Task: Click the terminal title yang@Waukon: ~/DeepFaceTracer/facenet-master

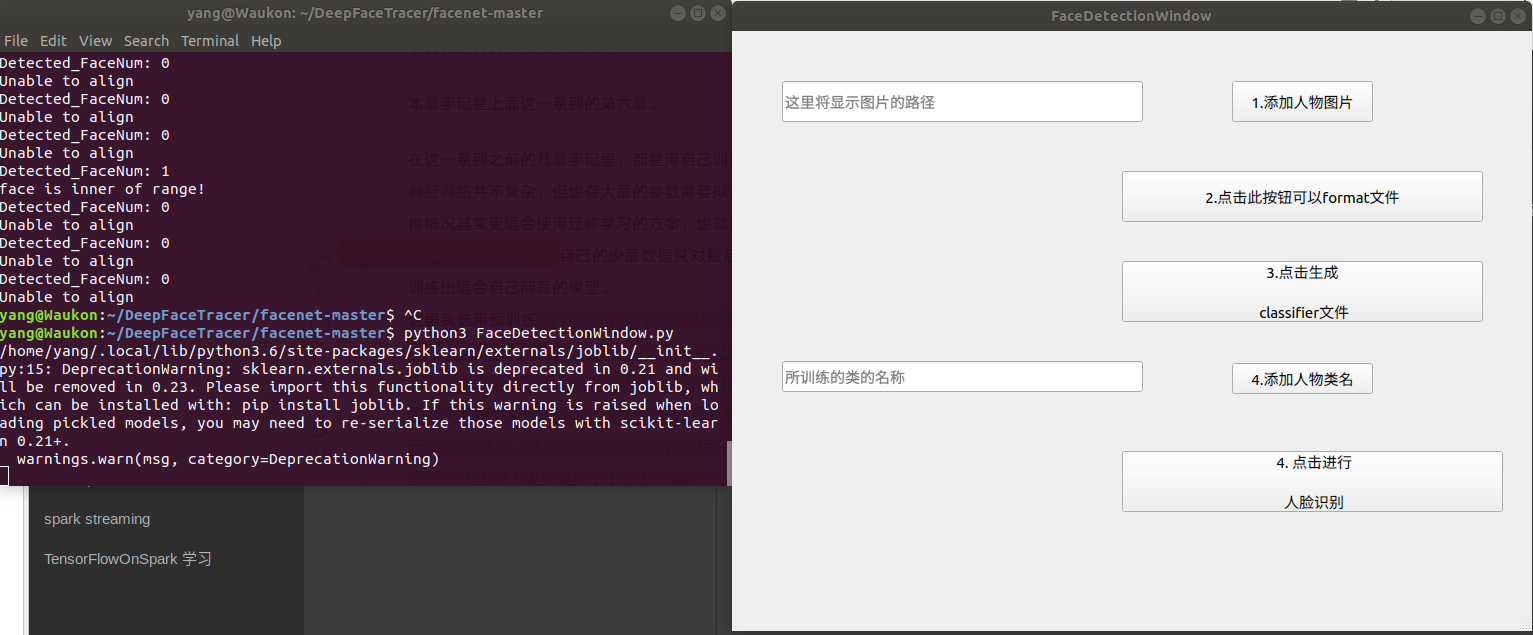Action: pyautogui.click(x=365, y=13)
